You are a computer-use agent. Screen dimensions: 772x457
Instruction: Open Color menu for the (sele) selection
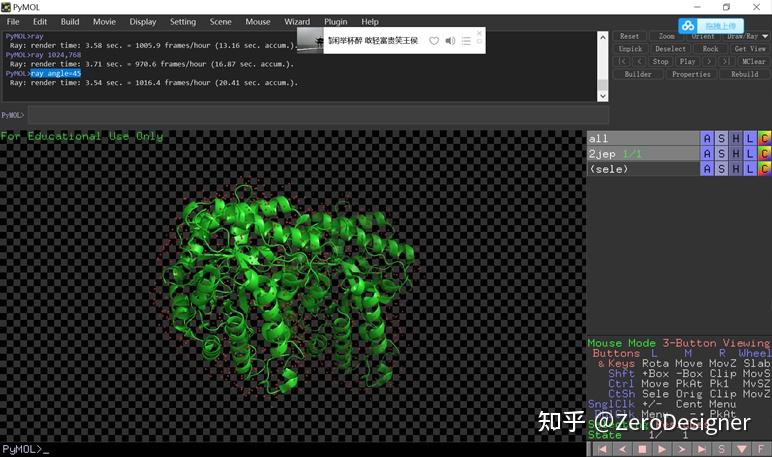764,169
